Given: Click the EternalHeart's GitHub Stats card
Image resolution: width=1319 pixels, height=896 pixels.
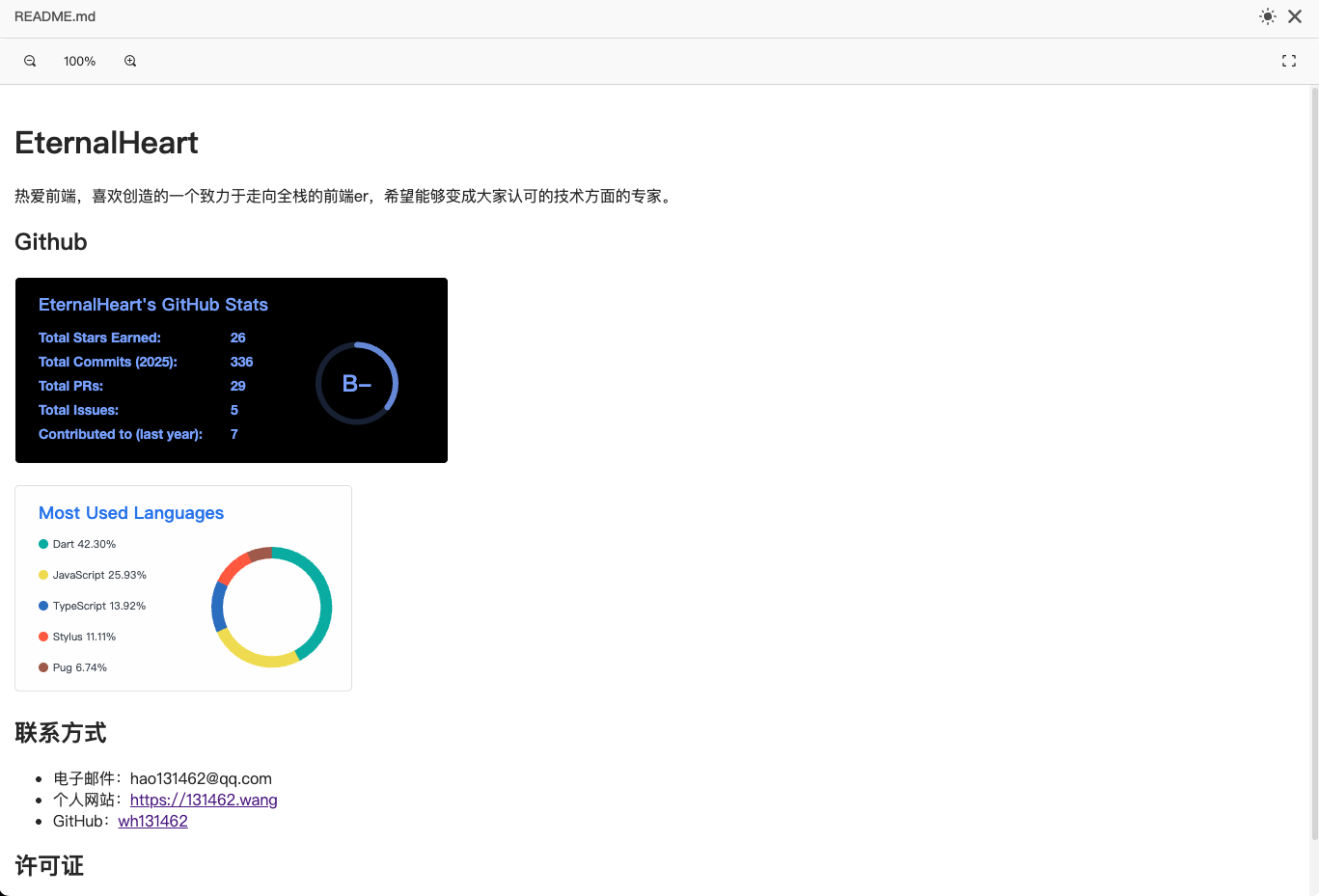Looking at the screenshot, I should pos(232,370).
